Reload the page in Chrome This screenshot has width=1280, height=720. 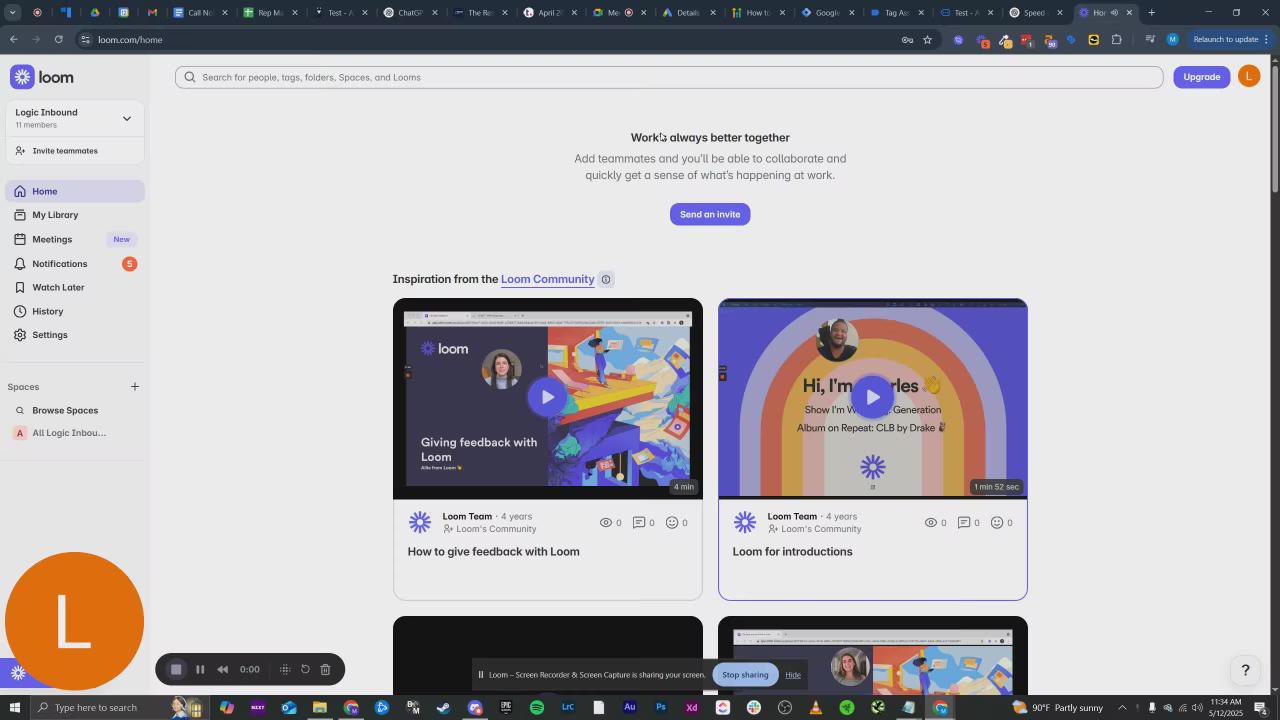(x=58, y=39)
